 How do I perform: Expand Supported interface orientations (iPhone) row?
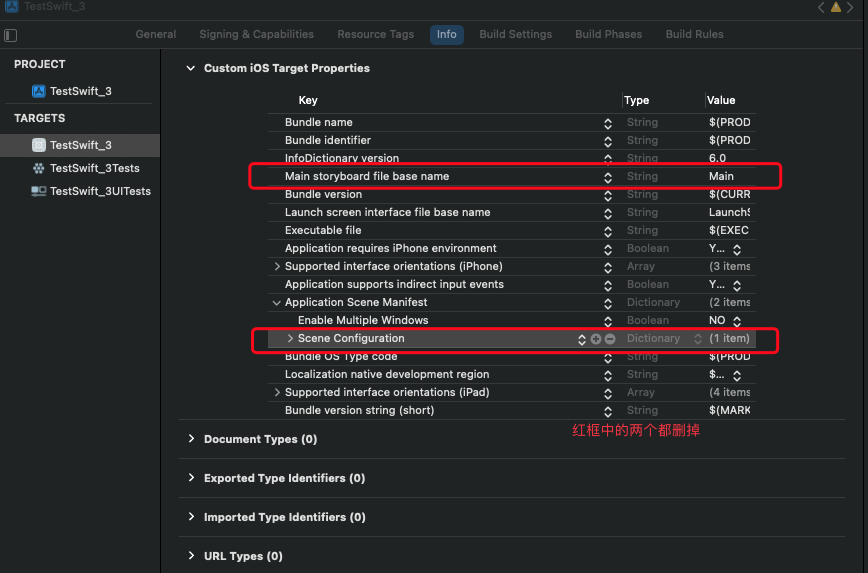[x=277, y=267]
